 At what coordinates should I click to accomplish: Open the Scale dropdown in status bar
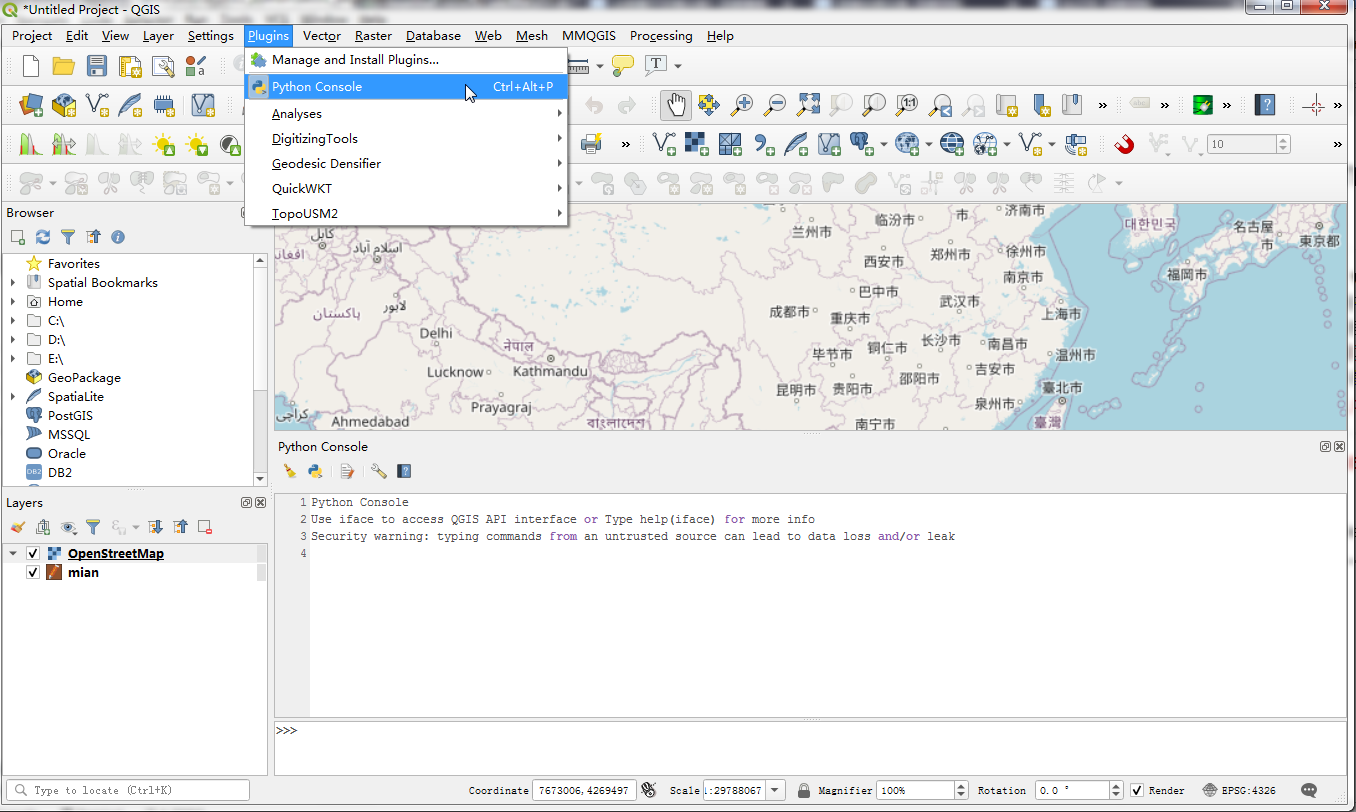pyautogui.click(x=776, y=790)
